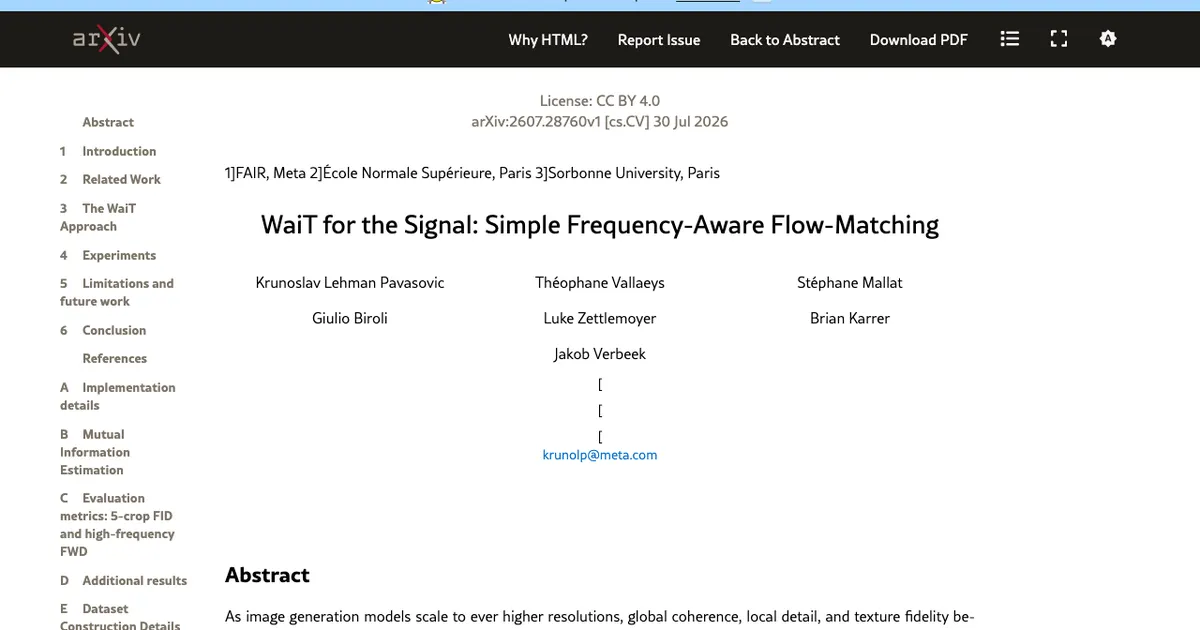Toggle the table of contents list icon
The height and width of the screenshot is (630, 1200).
tap(1010, 39)
